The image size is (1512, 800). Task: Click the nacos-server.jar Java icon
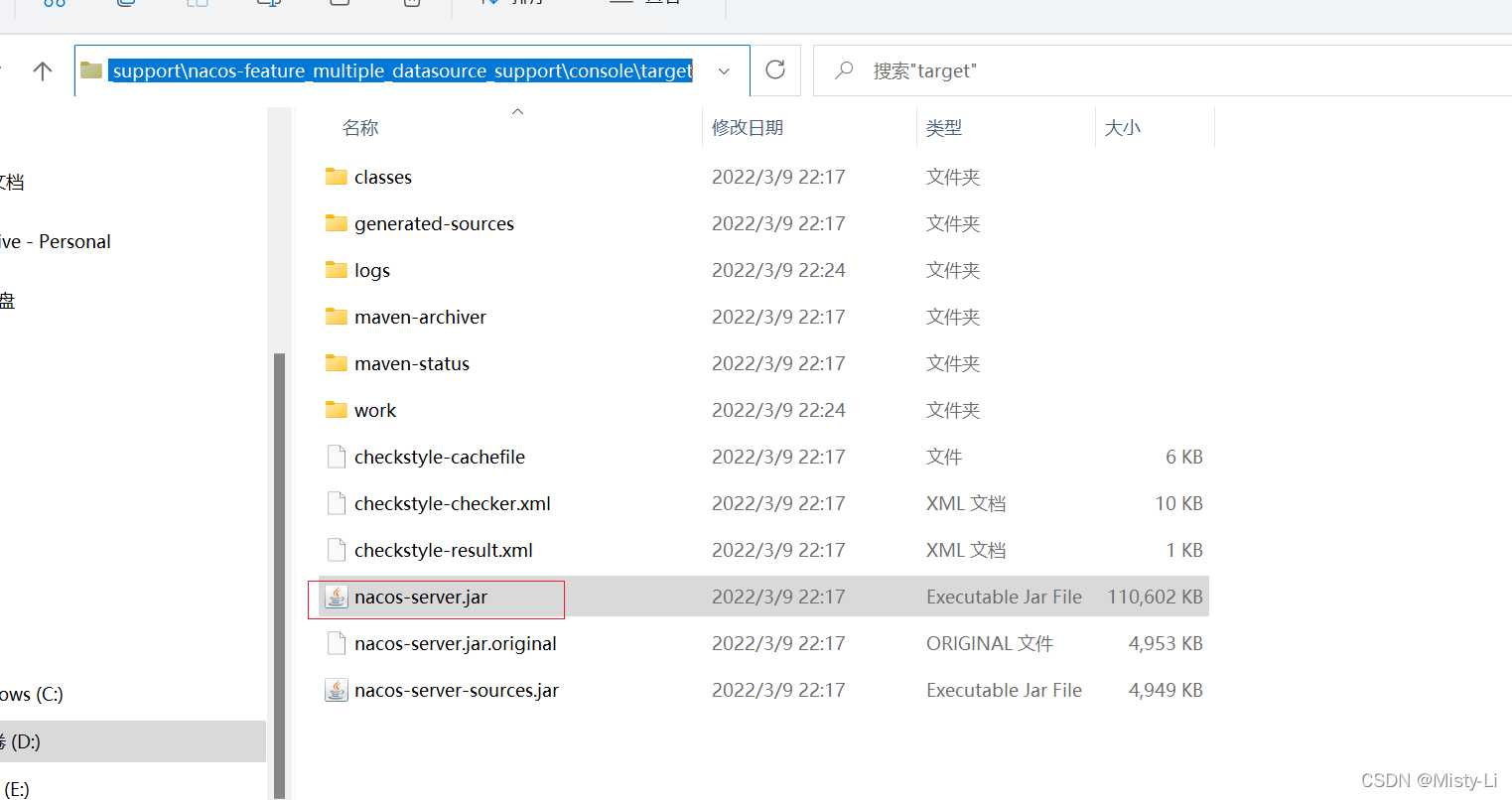(337, 597)
